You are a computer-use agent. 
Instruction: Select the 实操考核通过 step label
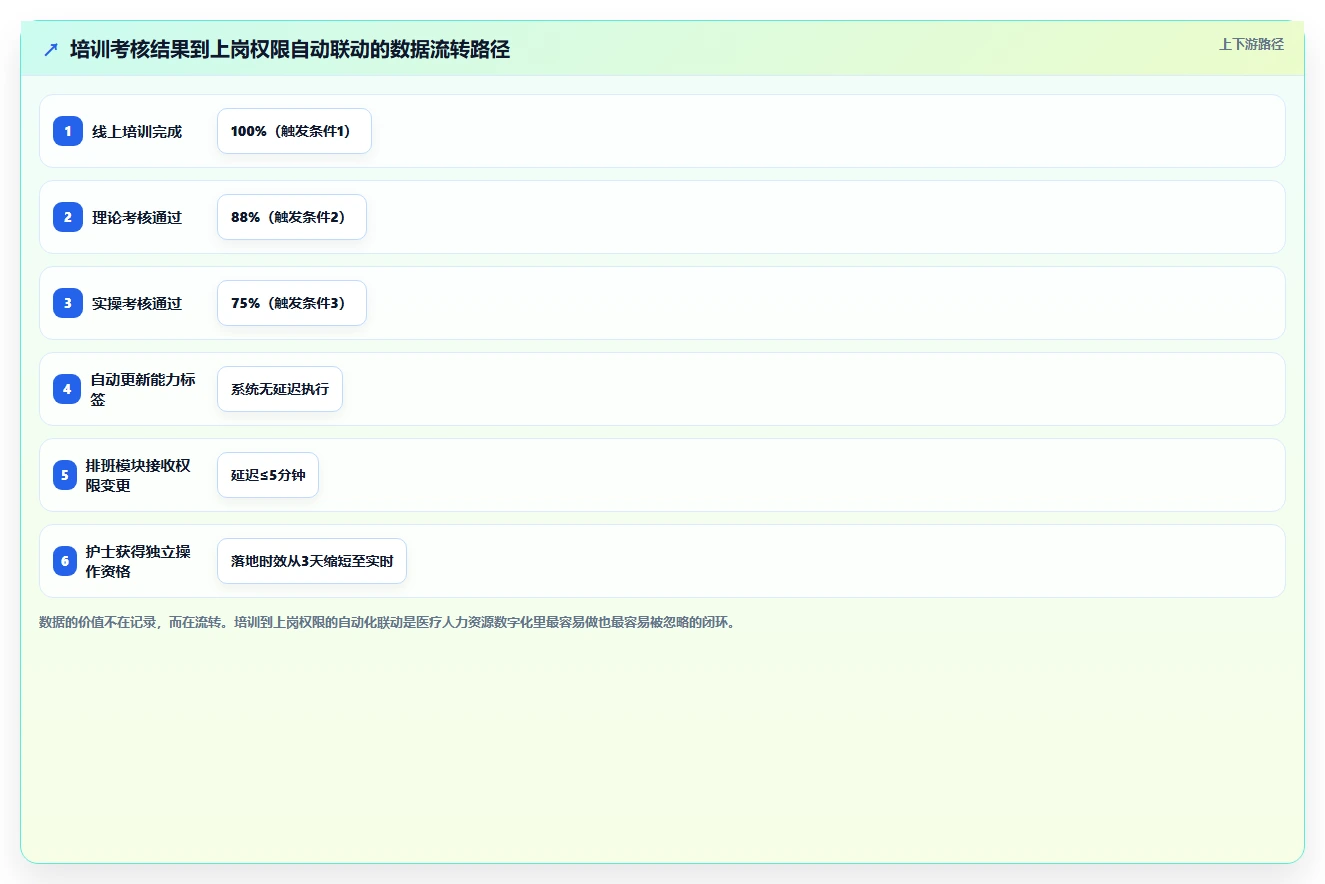point(137,303)
